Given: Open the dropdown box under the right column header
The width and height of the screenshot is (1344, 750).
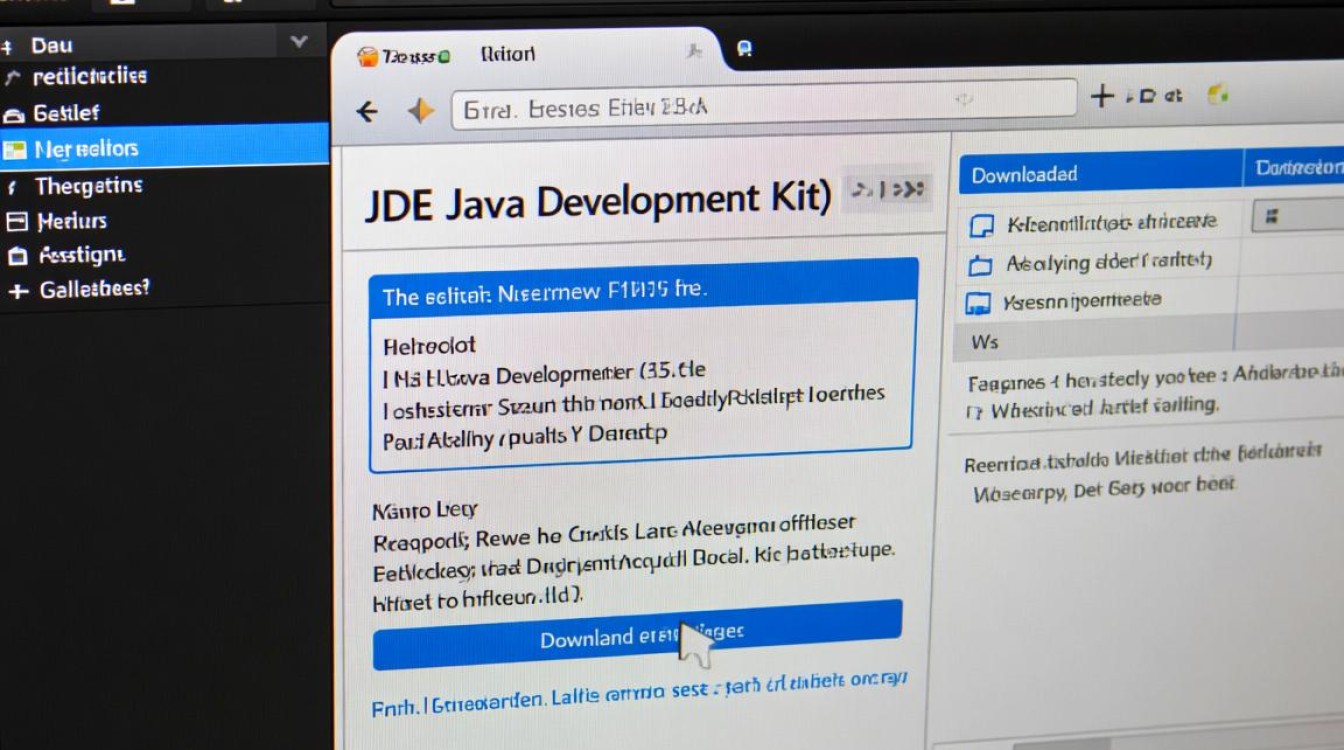Looking at the screenshot, I should 1296,217.
